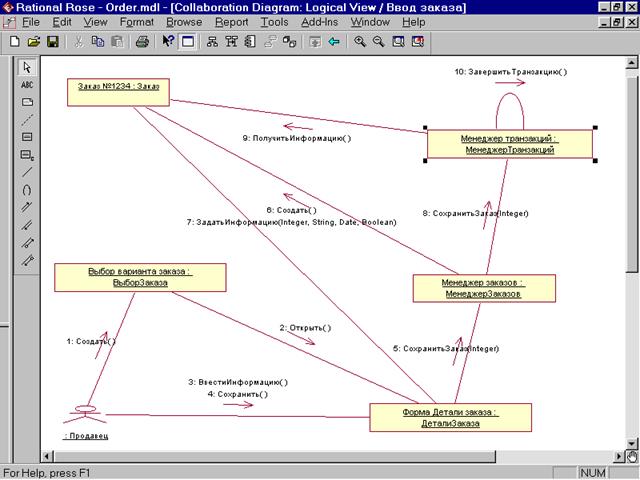Select the Note tool in toolbox
The height and width of the screenshot is (480, 640).
click(x=27, y=102)
